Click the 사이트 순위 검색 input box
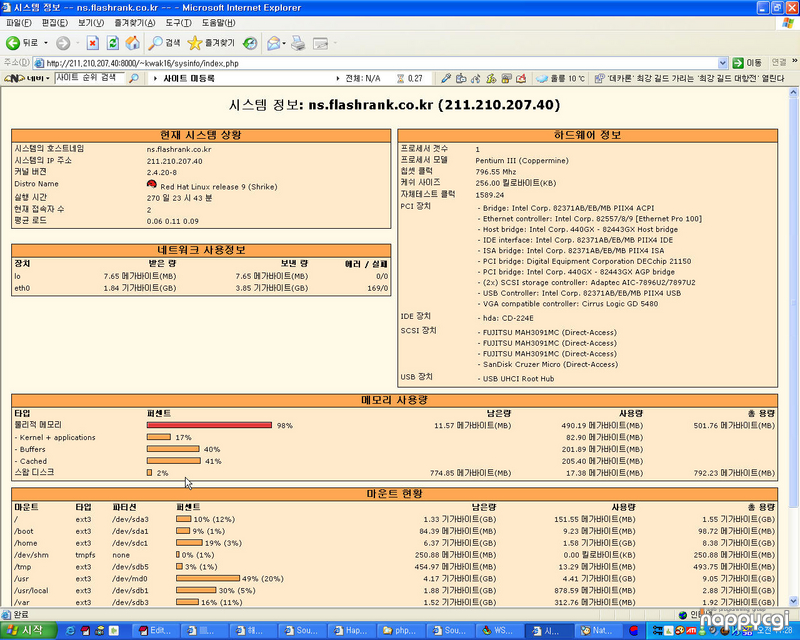Screen dimensions: 800x640 (89, 78)
